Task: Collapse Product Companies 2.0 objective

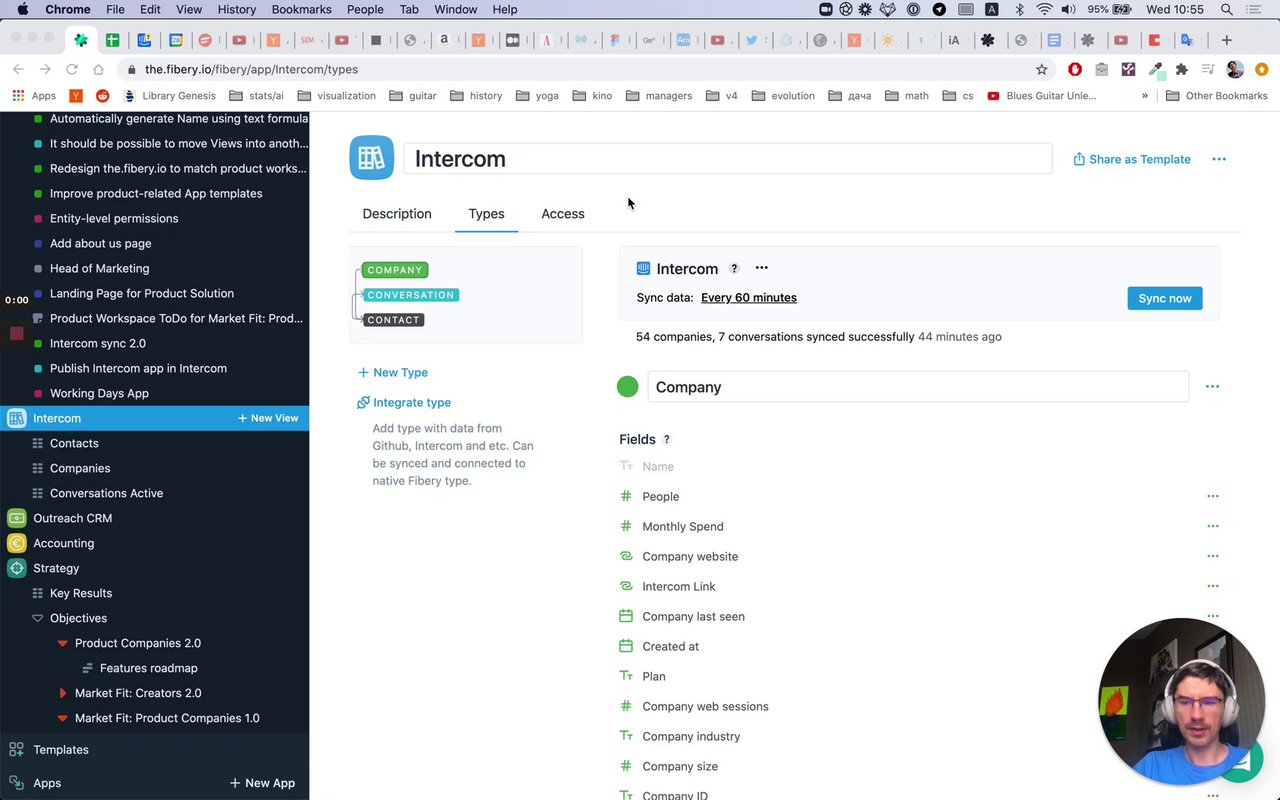Action: (62, 643)
